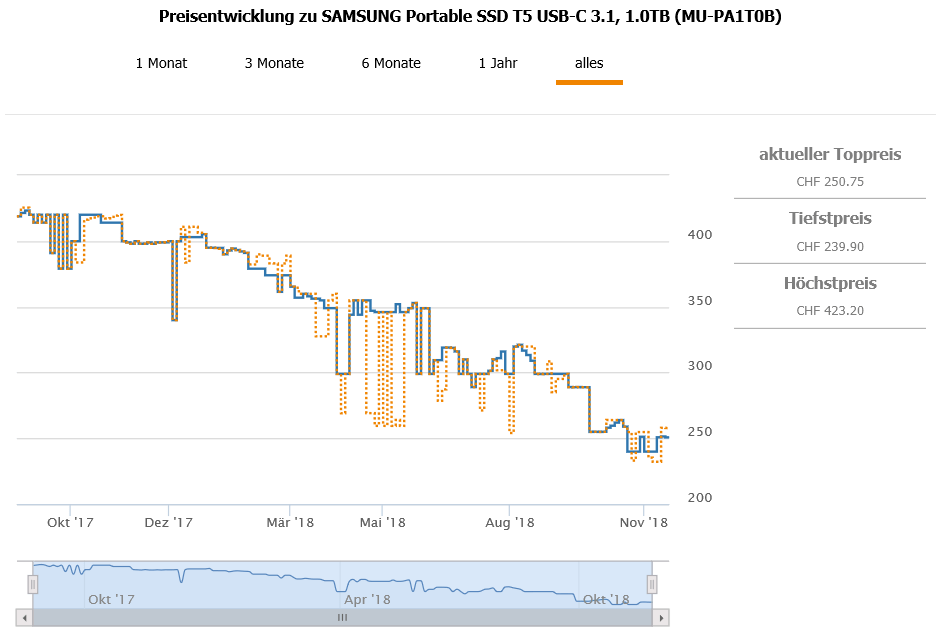Click the aktueller Toppreis heading
The height and width of the screenshot is (641, 939).
pos(830,154)
